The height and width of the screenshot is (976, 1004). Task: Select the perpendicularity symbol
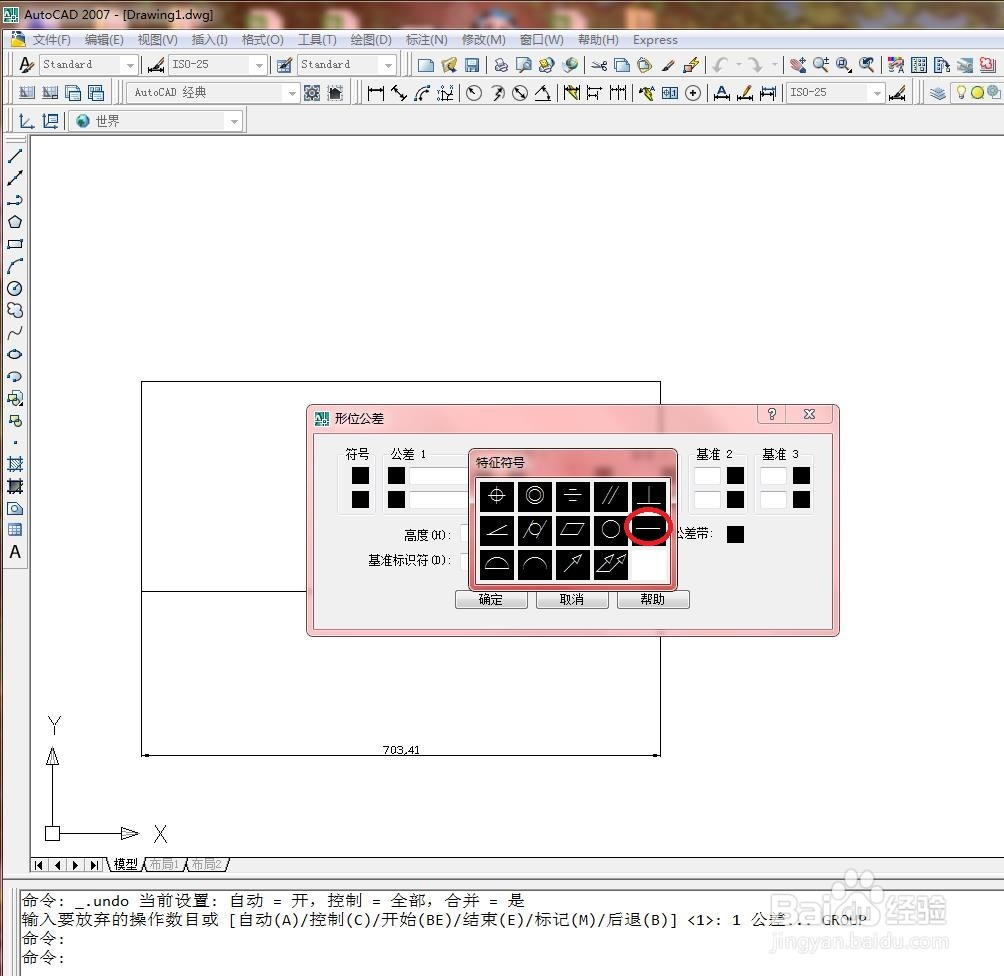pyautogui.click(x=649, y=495)
